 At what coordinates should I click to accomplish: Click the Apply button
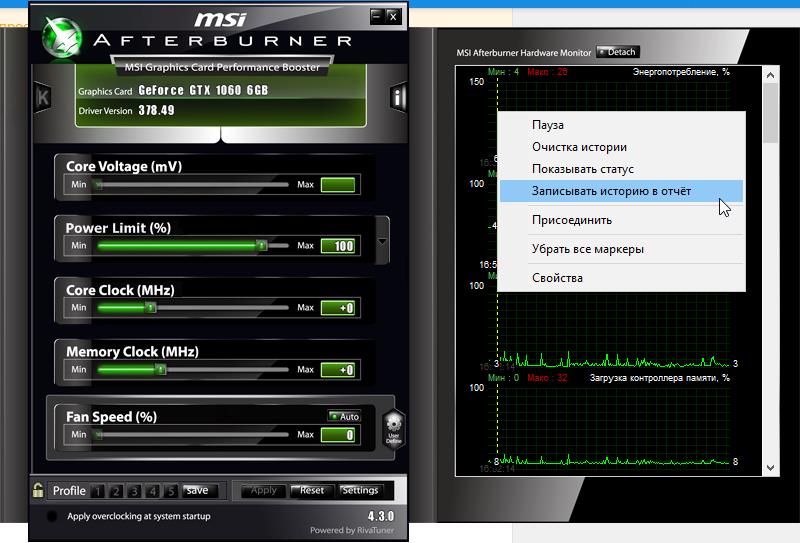(x=263, y=490)
